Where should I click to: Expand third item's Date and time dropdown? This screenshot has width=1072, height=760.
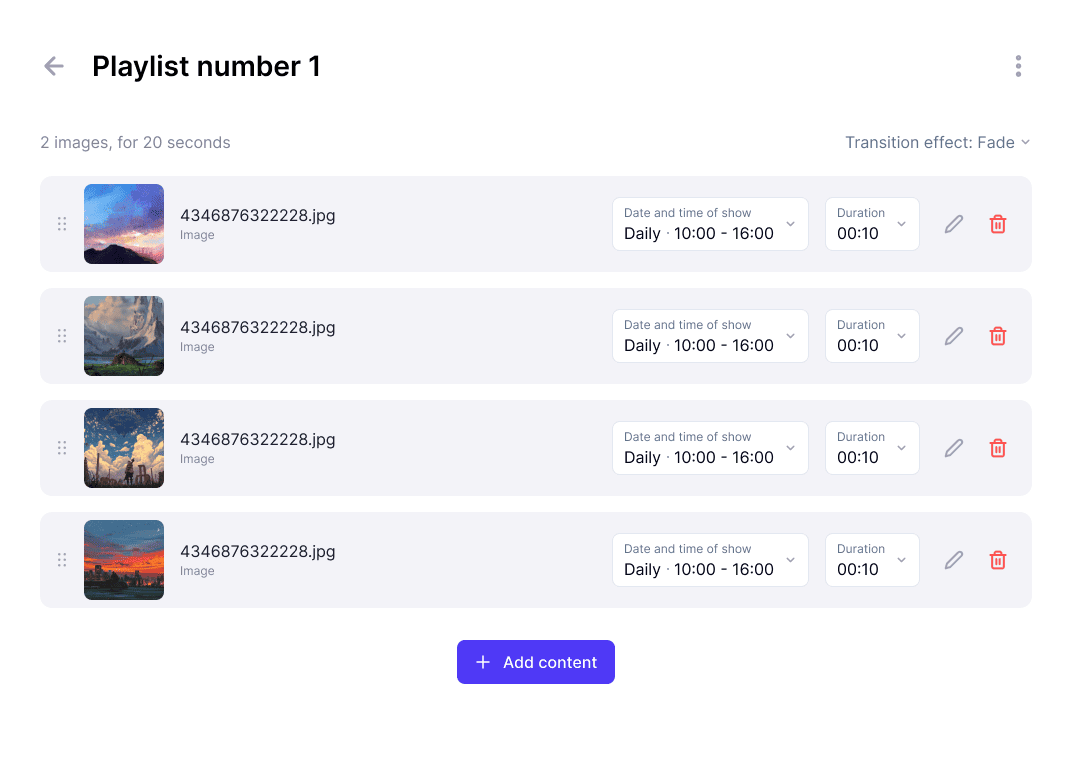pyautogui.click(x=710, y=448)
